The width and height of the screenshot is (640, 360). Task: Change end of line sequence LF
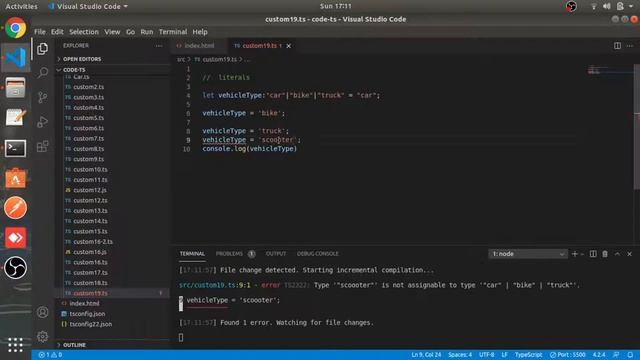click(x=504, y=355)
